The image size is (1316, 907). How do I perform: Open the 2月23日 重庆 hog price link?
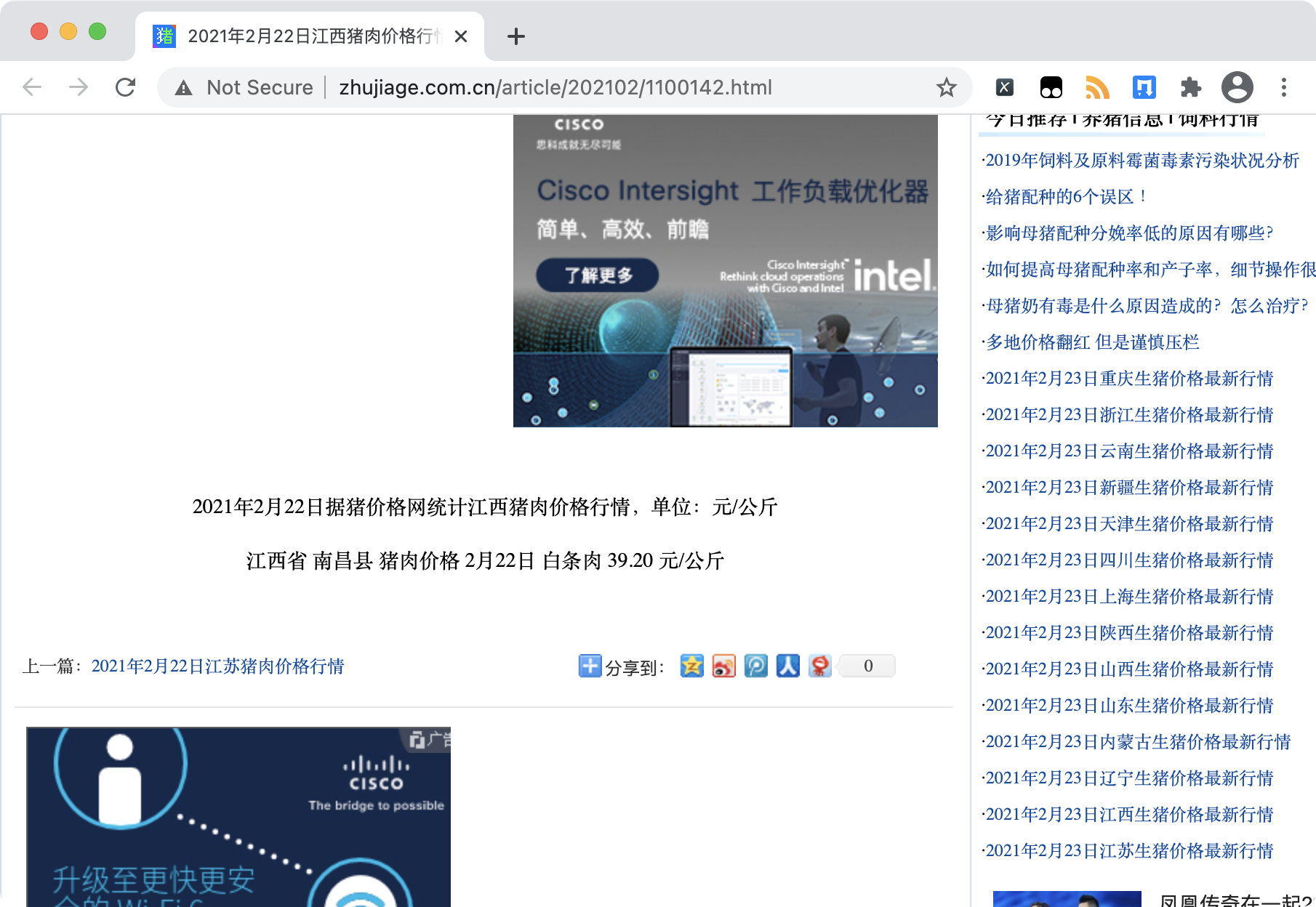1129,379
